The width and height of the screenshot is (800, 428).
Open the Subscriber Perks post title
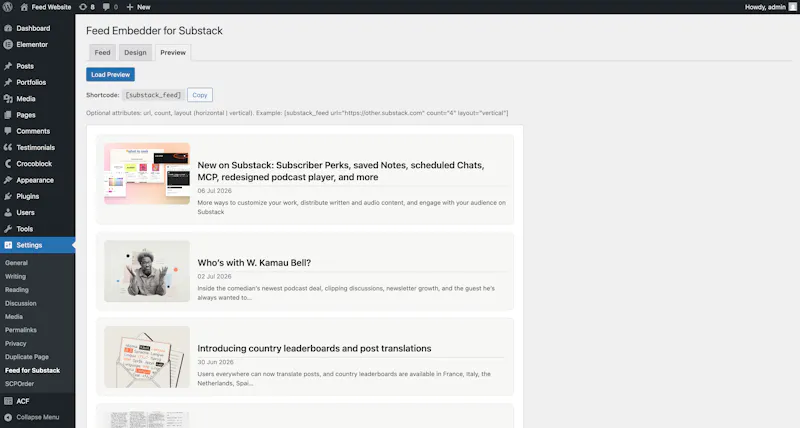(x=341, y=171)
